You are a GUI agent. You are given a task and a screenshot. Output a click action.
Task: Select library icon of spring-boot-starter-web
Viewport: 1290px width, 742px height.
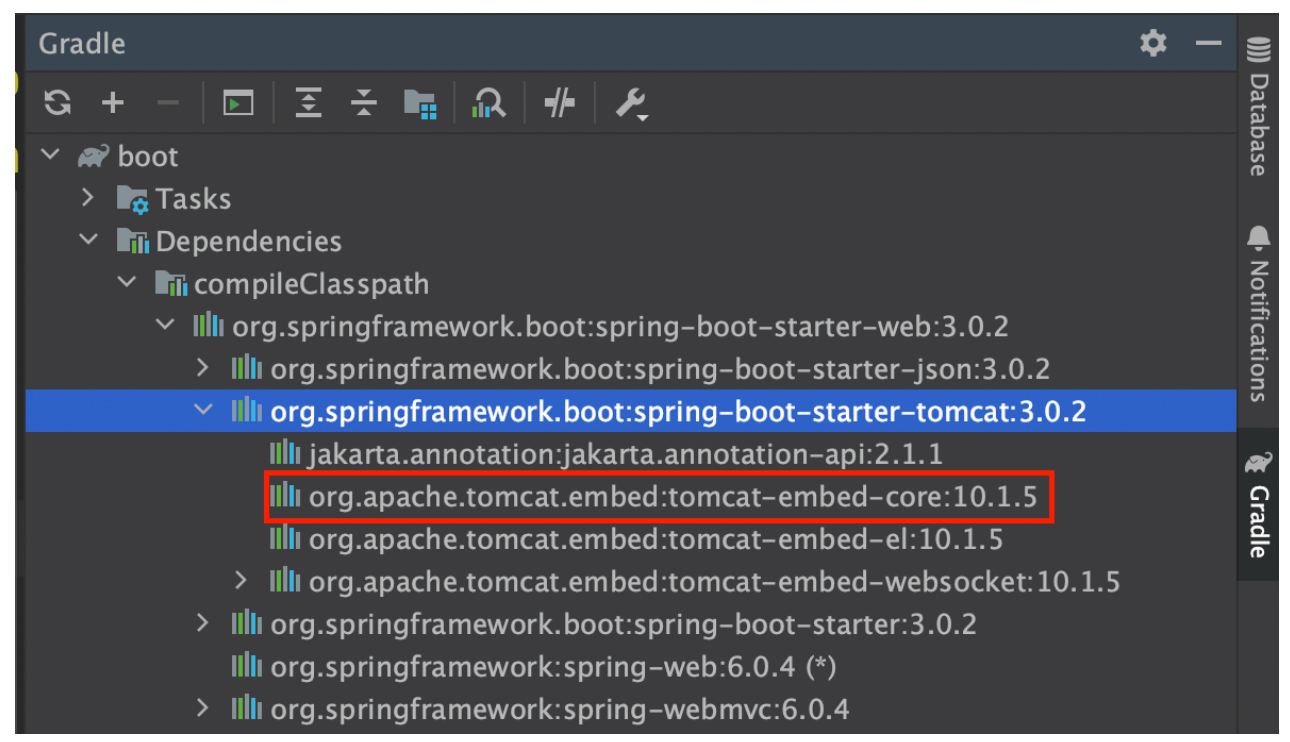click(x=208, y=326)
